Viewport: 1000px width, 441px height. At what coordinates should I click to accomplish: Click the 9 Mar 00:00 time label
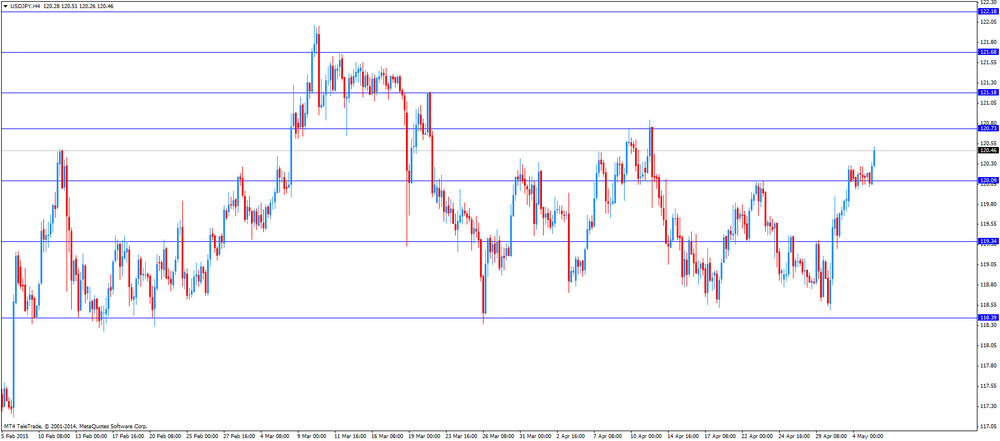click(312, 437)
